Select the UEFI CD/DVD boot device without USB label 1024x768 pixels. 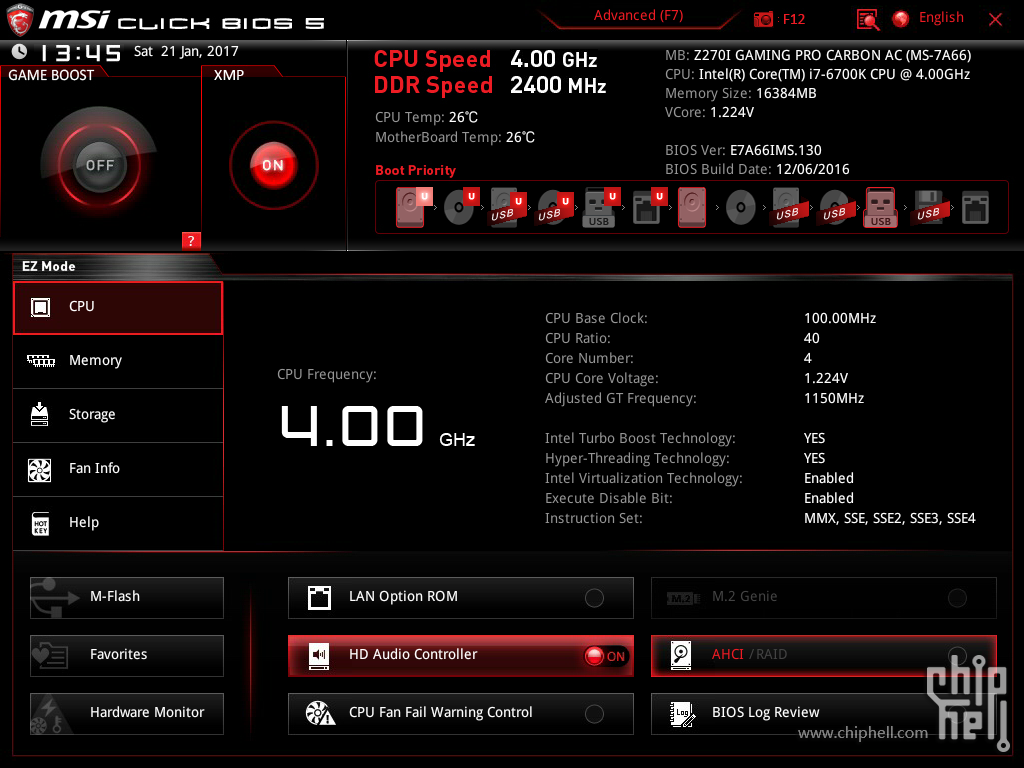(460, 207)
